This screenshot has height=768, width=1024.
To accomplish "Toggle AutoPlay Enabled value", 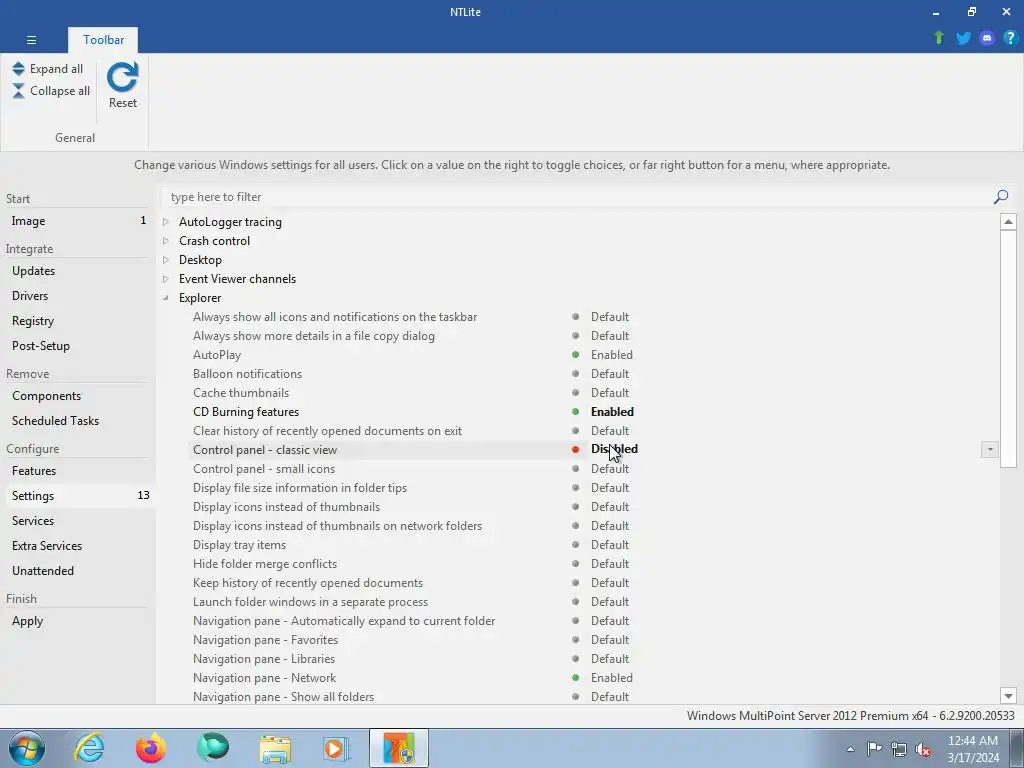I will pyautogui.click(x=611, y=355).
